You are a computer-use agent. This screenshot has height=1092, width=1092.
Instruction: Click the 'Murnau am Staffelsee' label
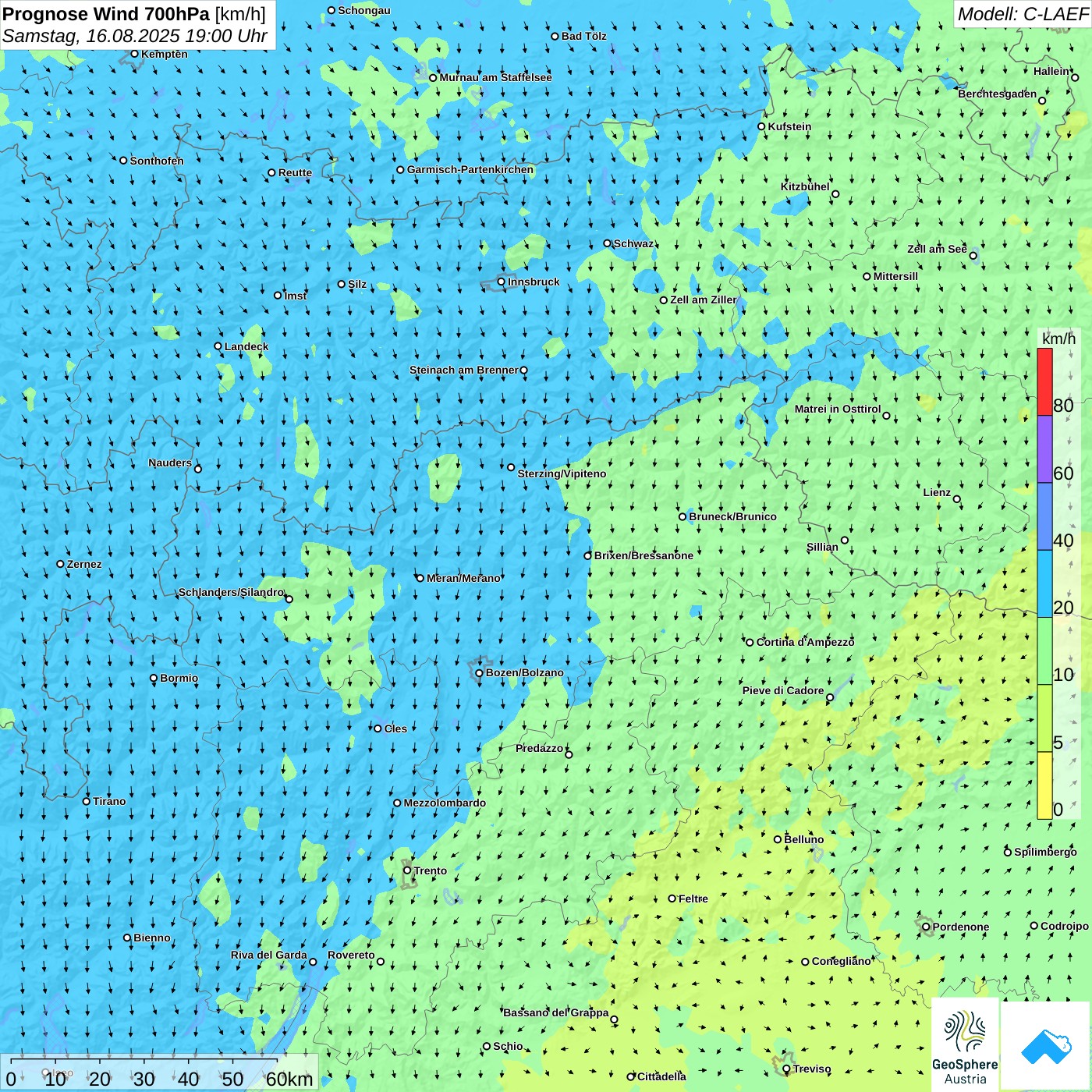(x=495, y=77)
